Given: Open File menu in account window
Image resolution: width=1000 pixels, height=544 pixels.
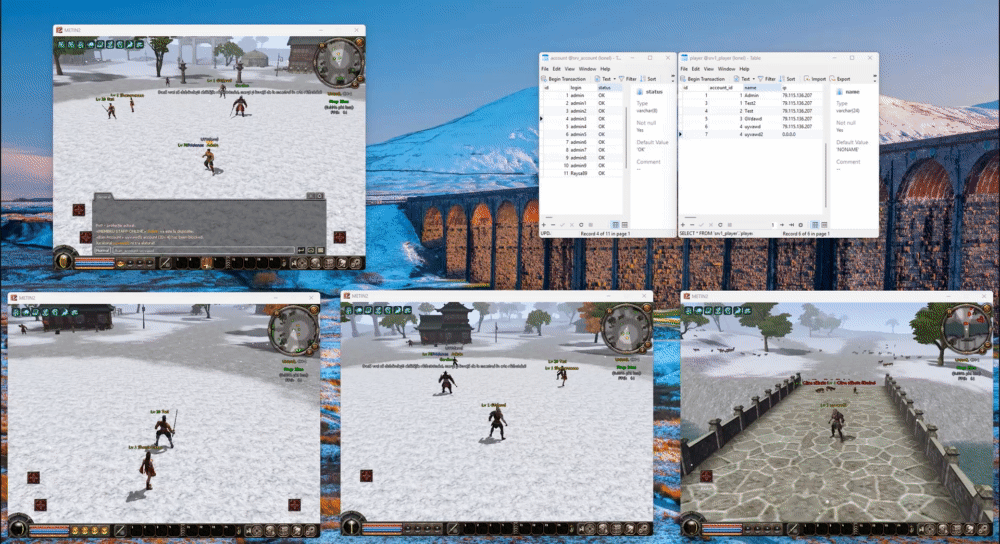Looking at the screenshot, I should [x=545, y=69].
